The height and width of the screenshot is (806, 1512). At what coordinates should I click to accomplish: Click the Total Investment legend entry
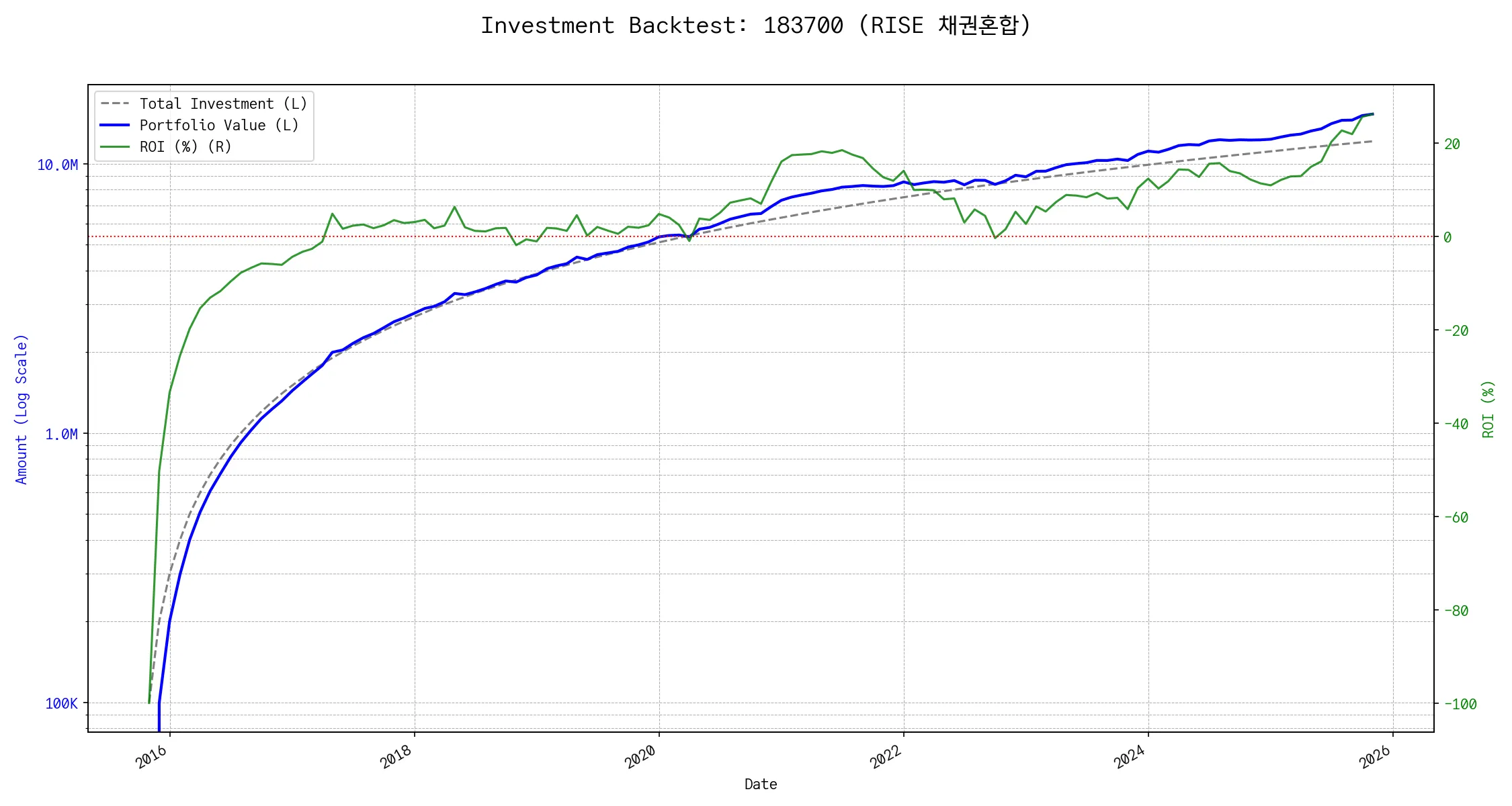coord(223,103)
